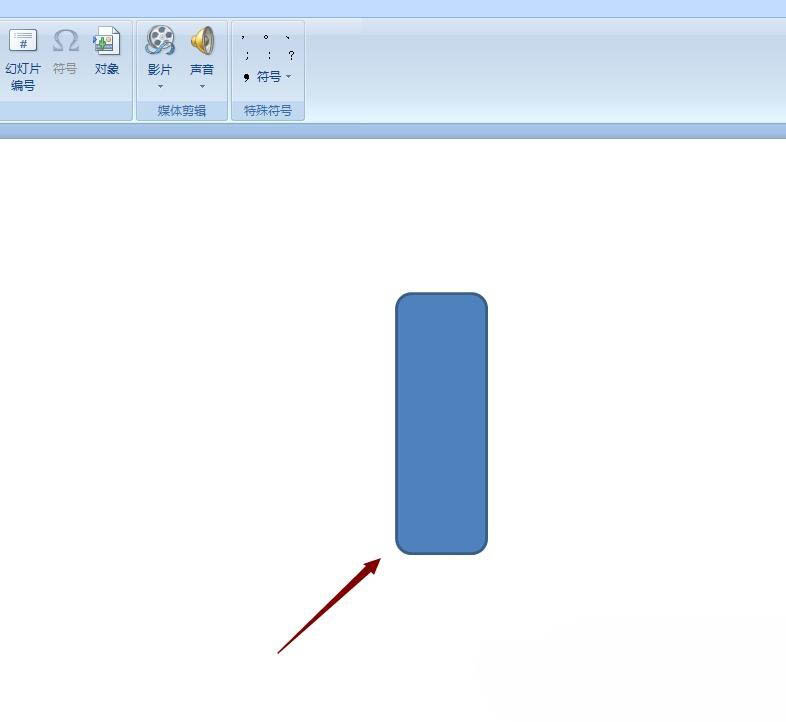Insert slide number (幻灯片编号)
Screen dimensions: 786x722
coord(23,60)
